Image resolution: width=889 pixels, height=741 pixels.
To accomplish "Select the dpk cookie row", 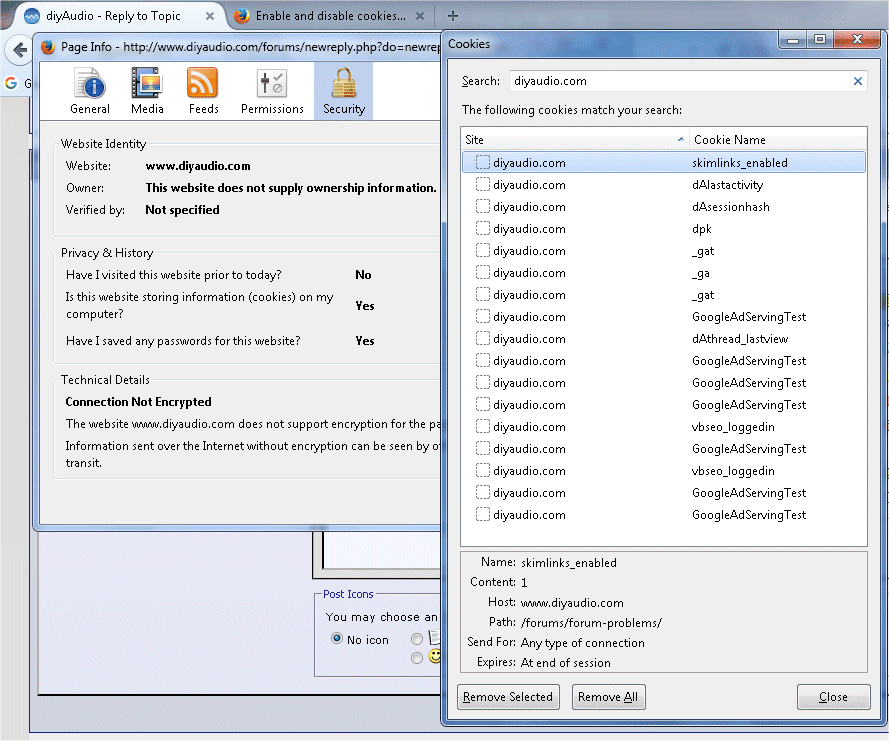I will 664,229.
